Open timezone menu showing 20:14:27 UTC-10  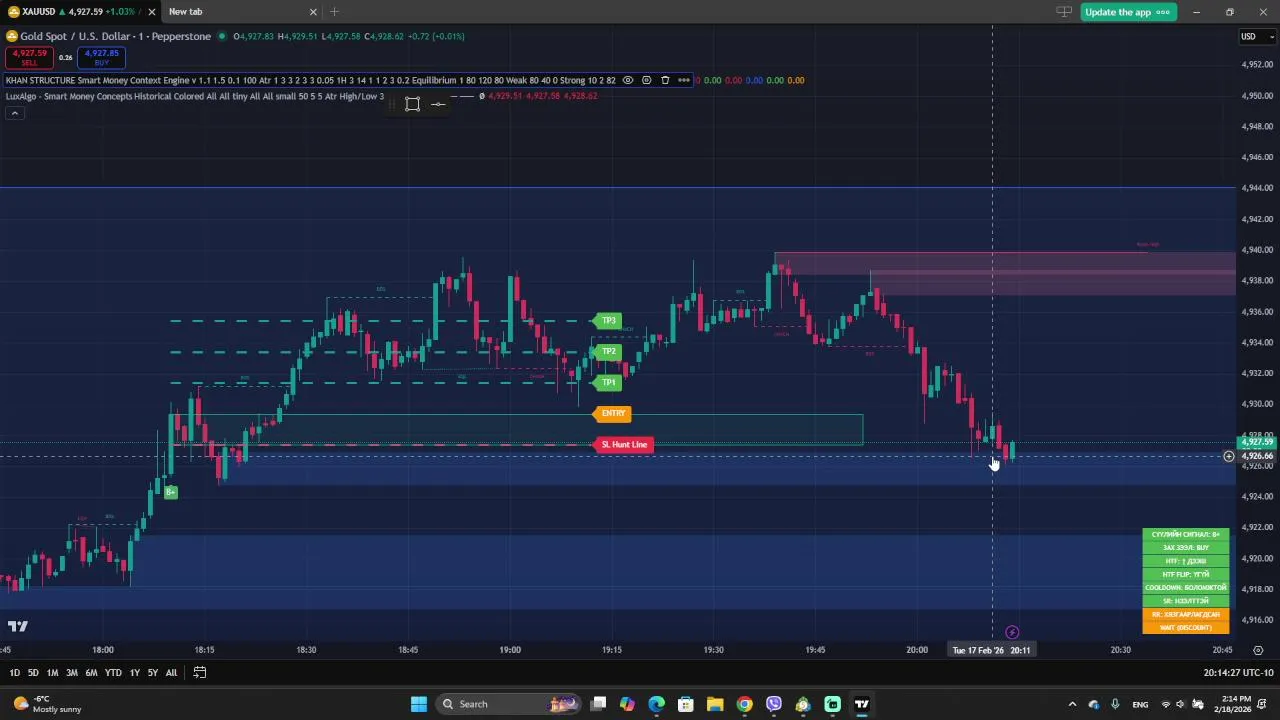tap(1238, 673)
